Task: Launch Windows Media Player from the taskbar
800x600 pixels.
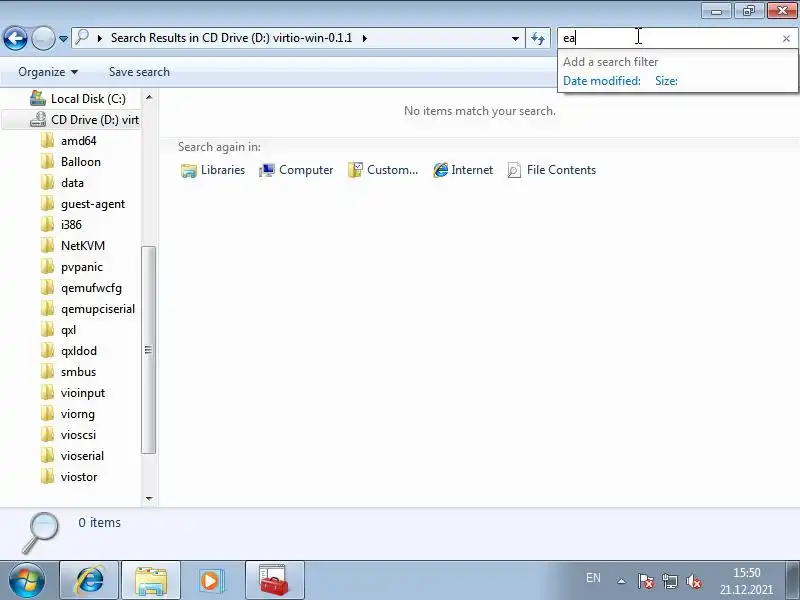Action: (x=210, y=580)
